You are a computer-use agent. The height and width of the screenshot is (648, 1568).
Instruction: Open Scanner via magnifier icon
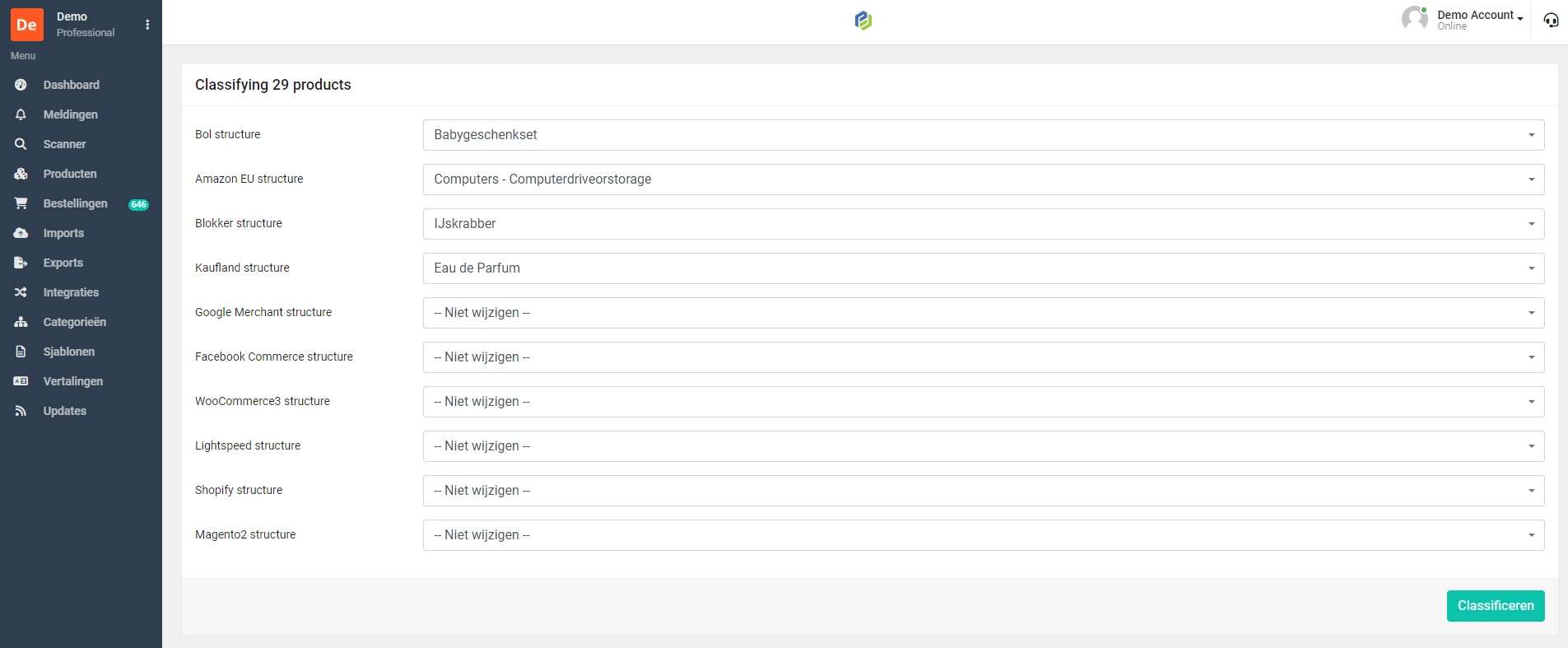pos(21,144)
